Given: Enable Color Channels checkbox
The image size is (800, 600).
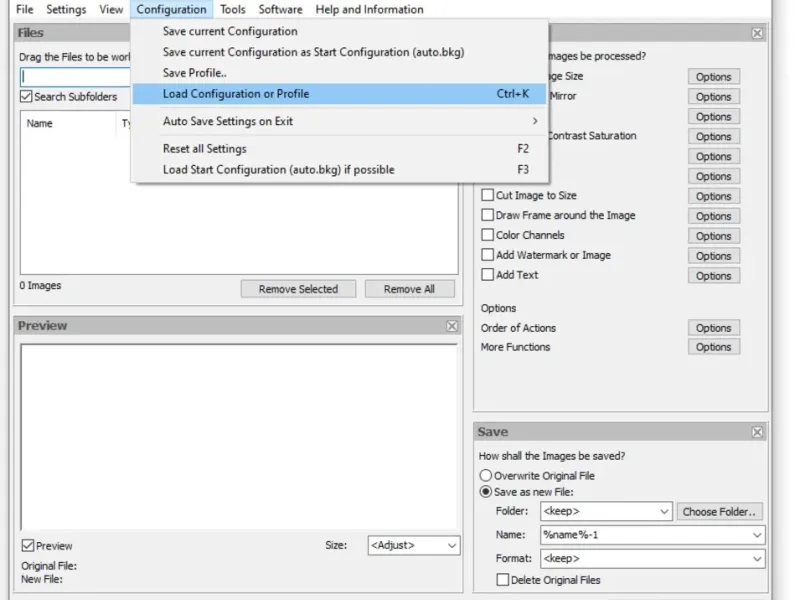Looking at the screenshot, I should (x=488, y=235).
